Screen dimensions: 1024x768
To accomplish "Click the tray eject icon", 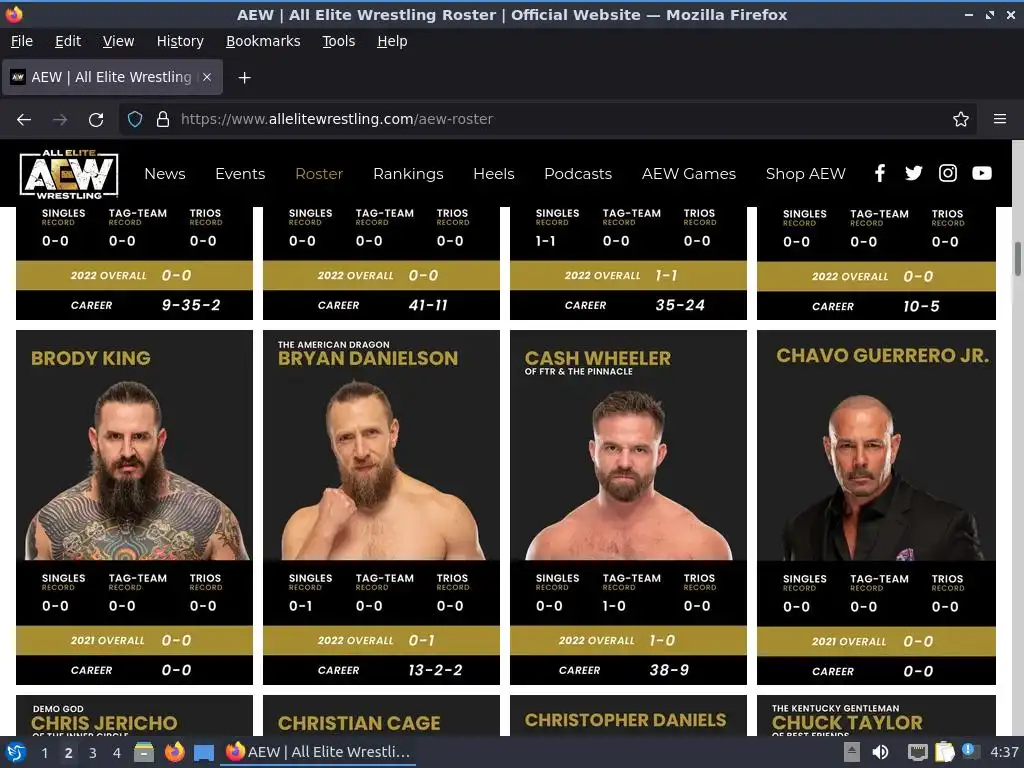I will click(852, 752).
